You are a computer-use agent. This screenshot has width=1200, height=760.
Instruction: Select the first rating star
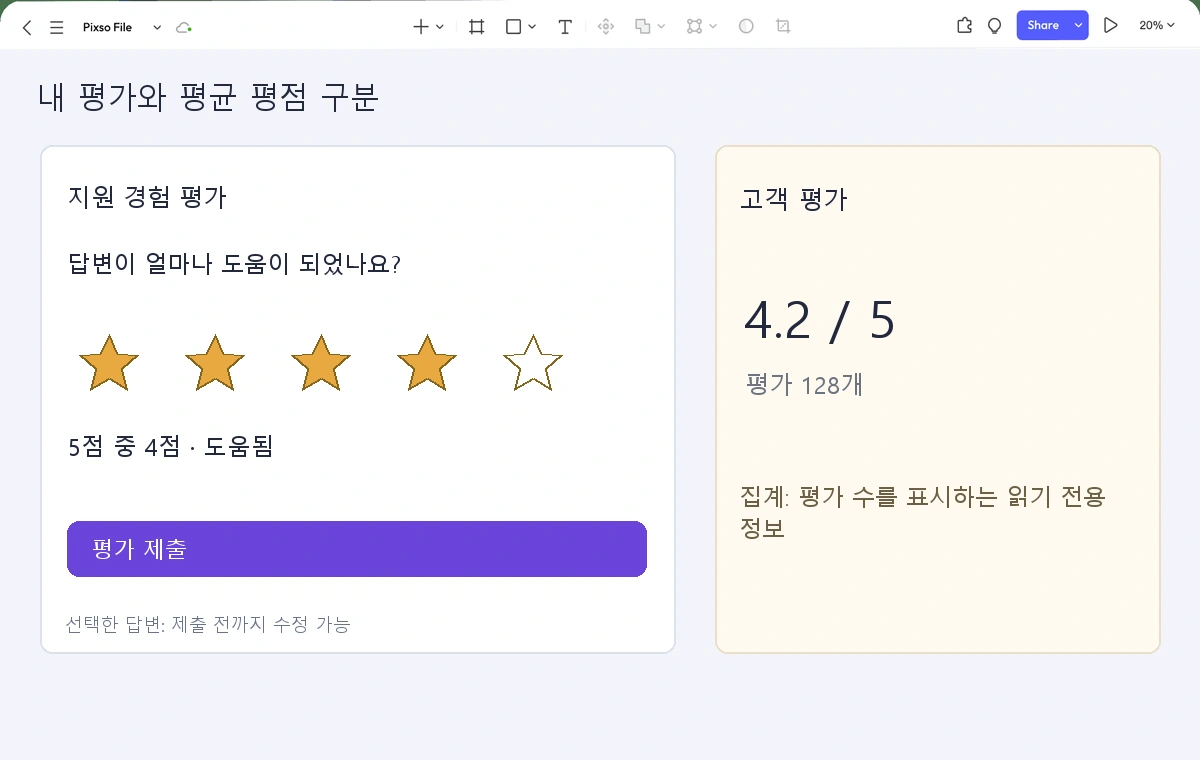pos(108,363)
